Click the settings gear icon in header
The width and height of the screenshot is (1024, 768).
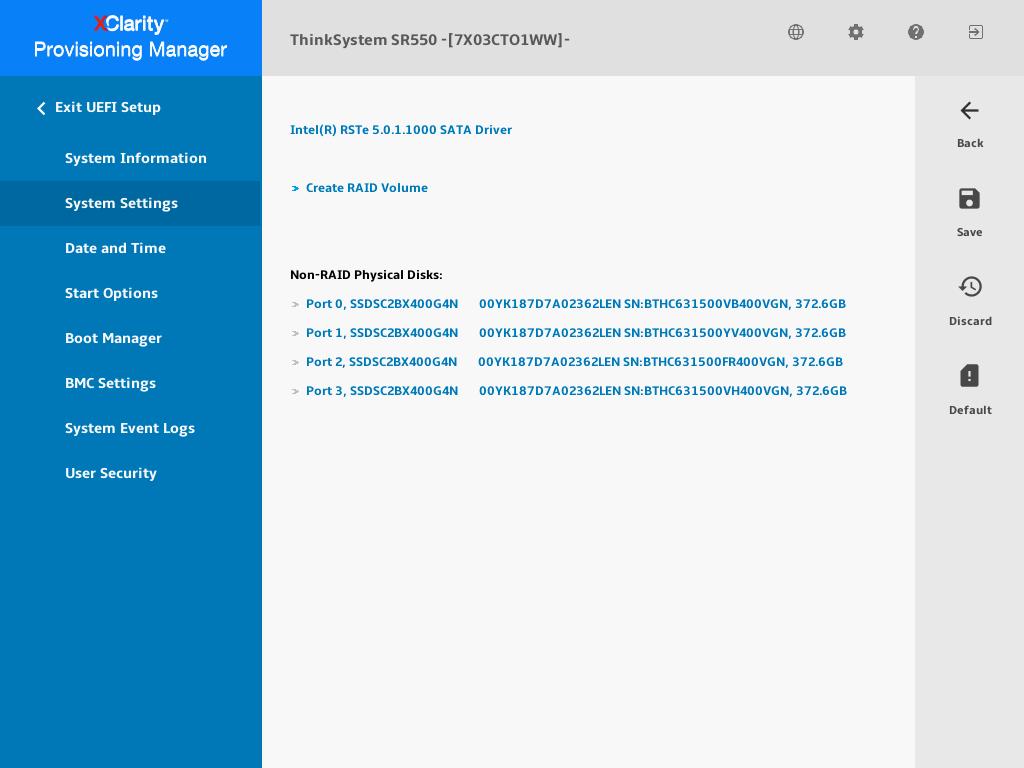(856, 32)
